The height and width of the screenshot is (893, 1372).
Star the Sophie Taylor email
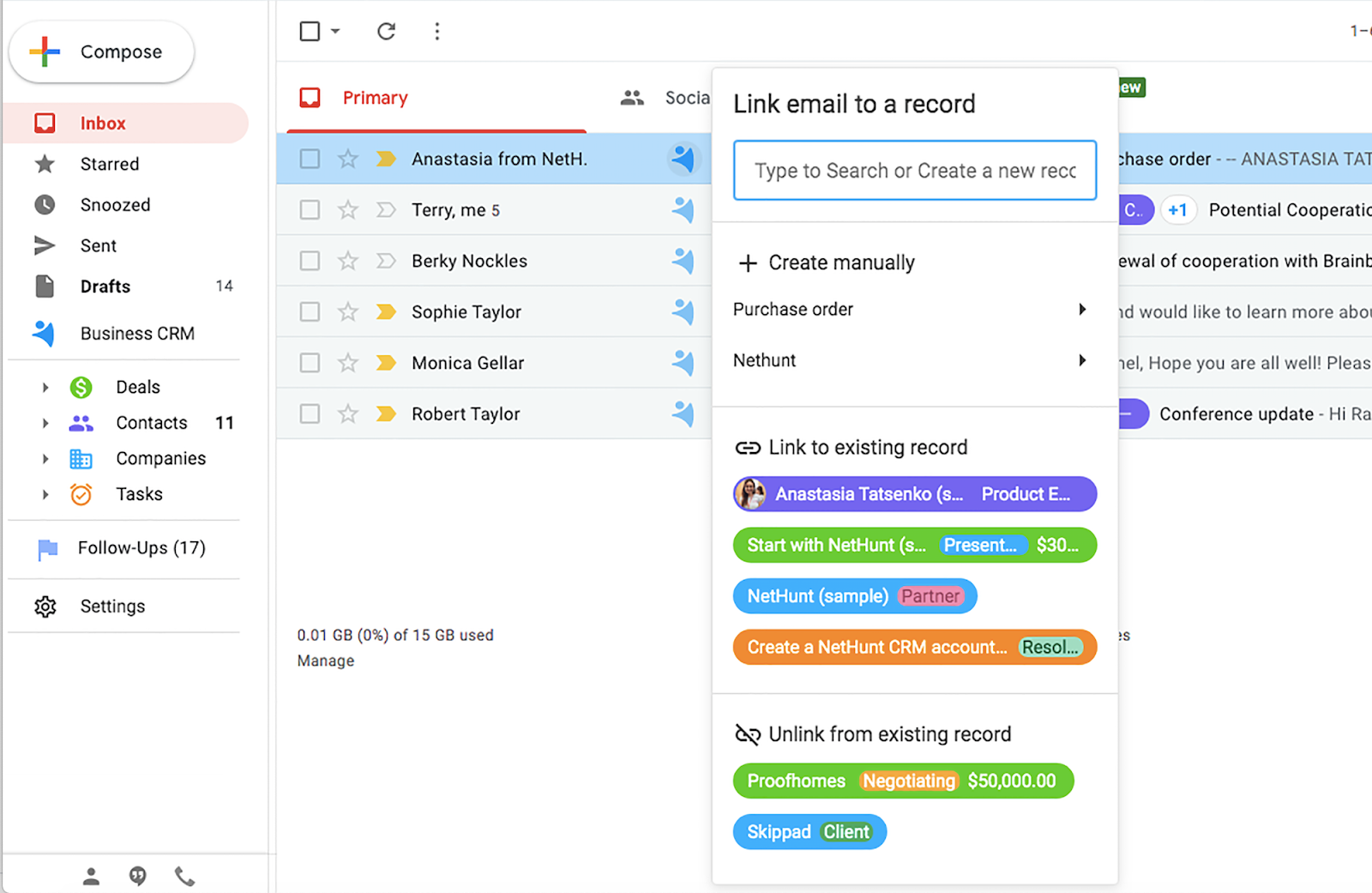coord(347,312)
